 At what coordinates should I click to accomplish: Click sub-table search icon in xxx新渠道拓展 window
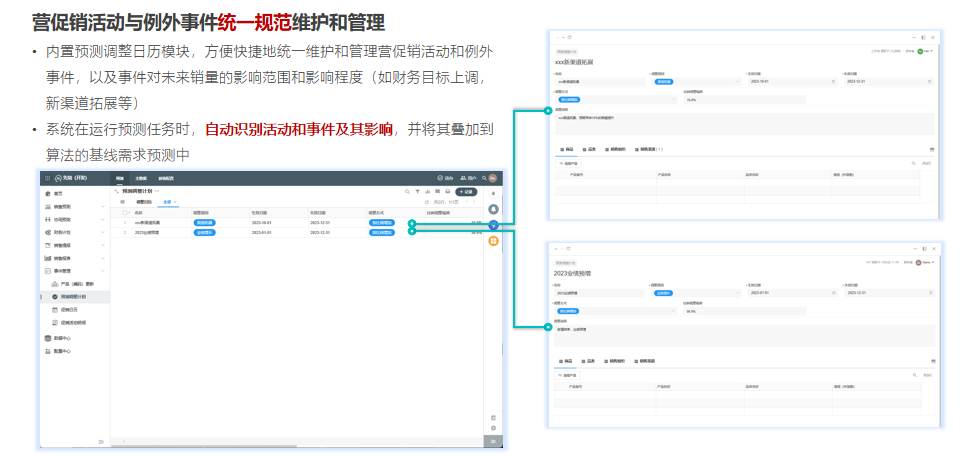(x=914, y=164)
